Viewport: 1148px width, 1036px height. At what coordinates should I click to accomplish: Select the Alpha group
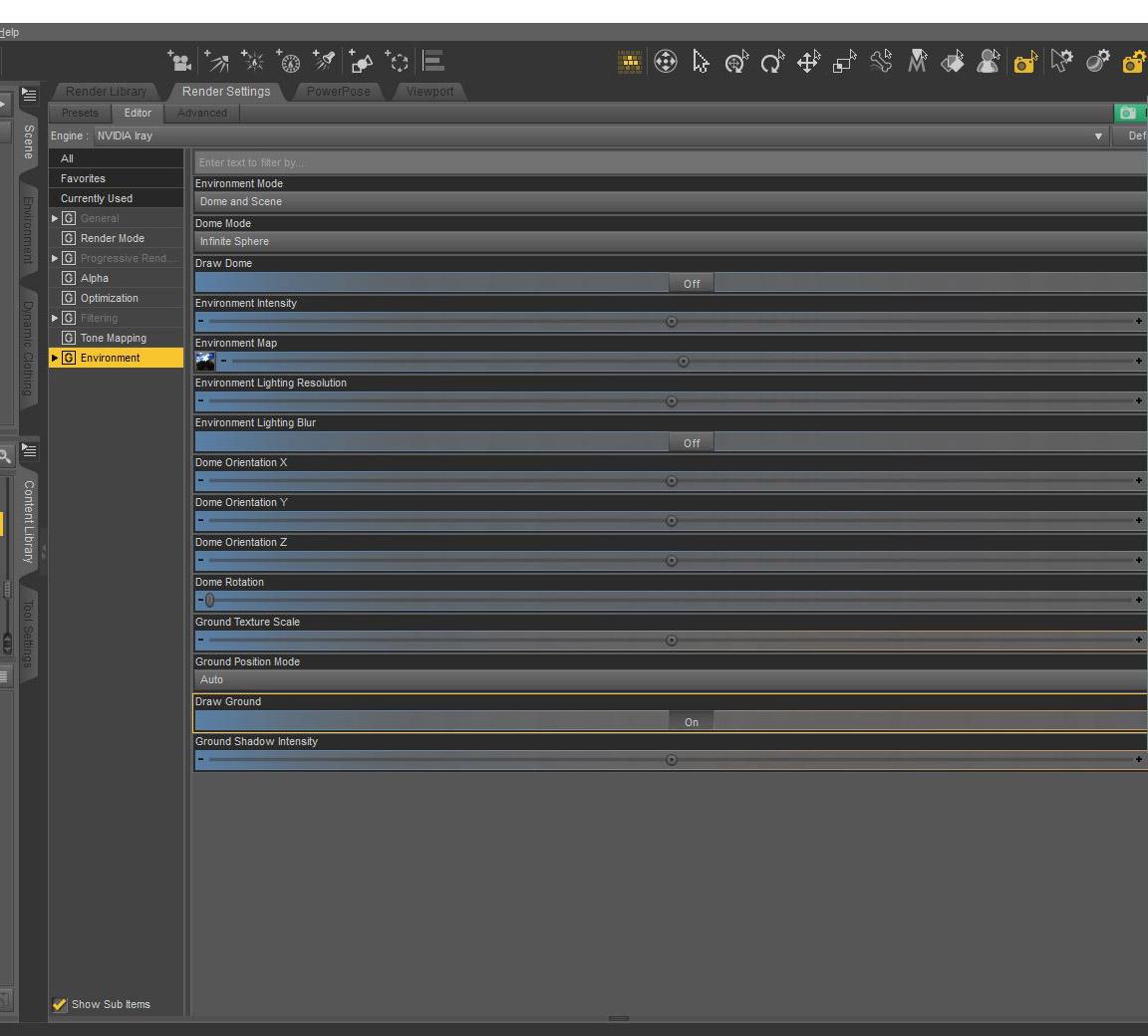click(x=117, y=278)
